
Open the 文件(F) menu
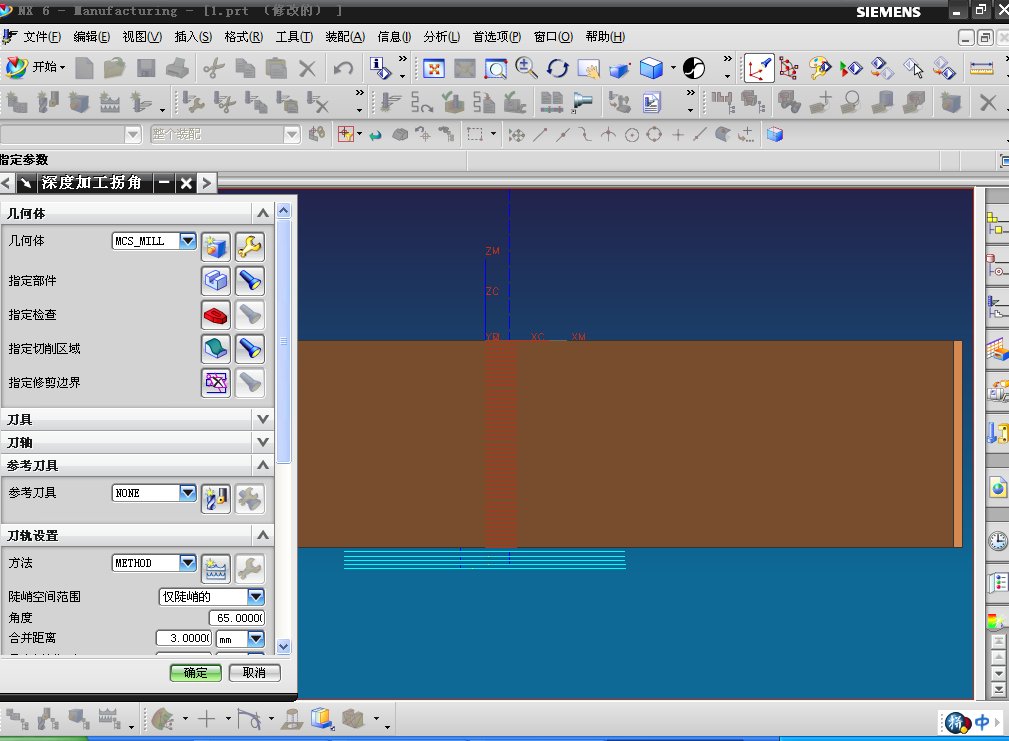click(x=42, y=37)
